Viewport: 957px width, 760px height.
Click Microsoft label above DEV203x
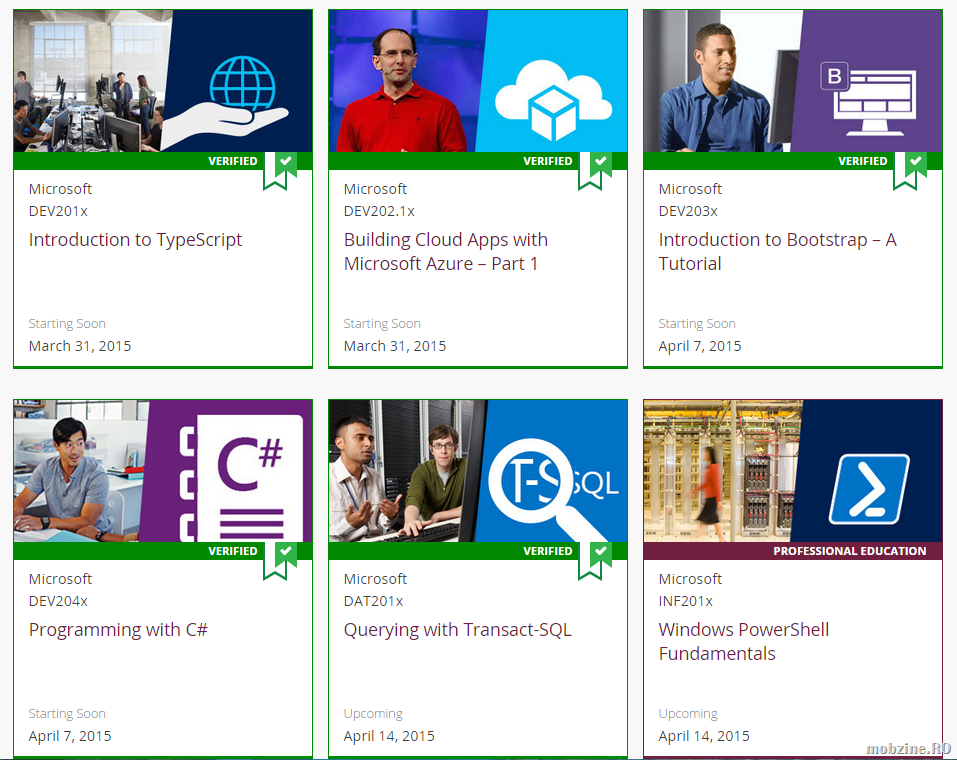coord(690,189)
